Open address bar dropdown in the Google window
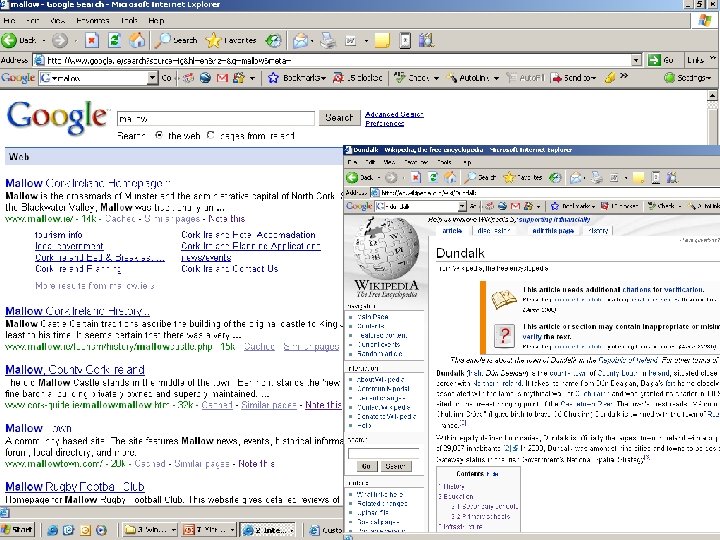Viewport: 720px width, 540px height. pos(636,60)
